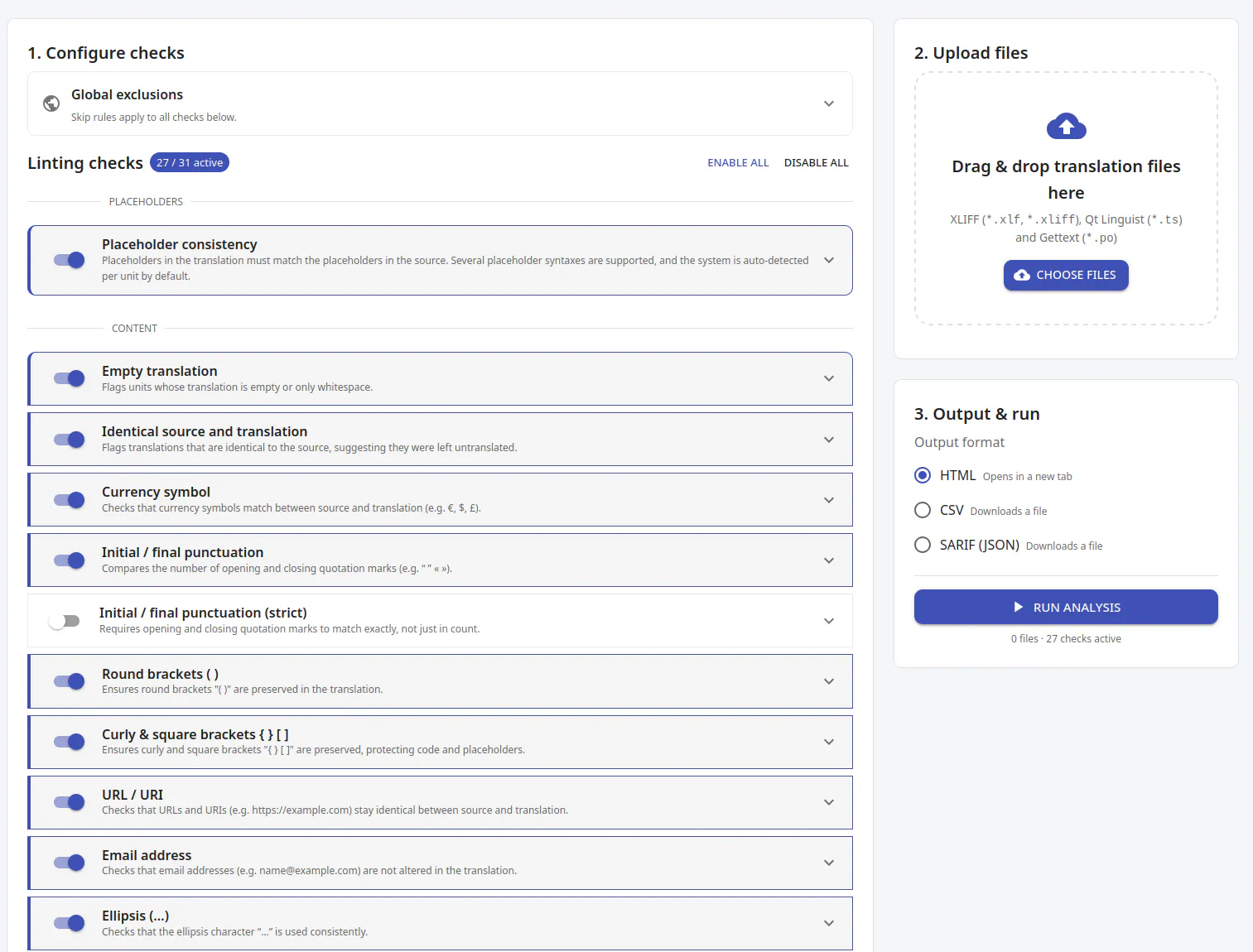
Task: Select the HTML output format
Action: tap(923, 475)
